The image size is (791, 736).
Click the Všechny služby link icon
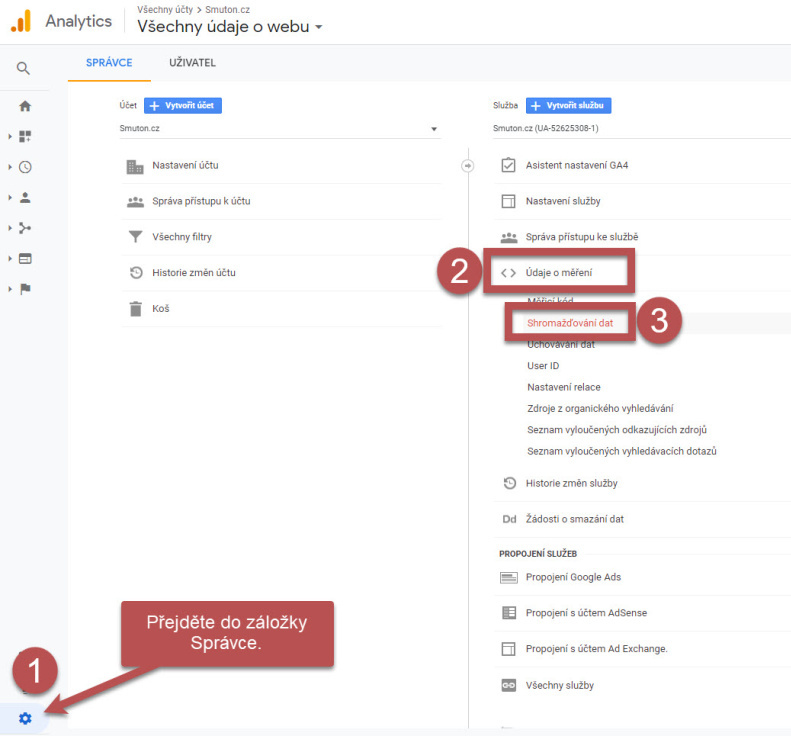click(x=508, y=685)
